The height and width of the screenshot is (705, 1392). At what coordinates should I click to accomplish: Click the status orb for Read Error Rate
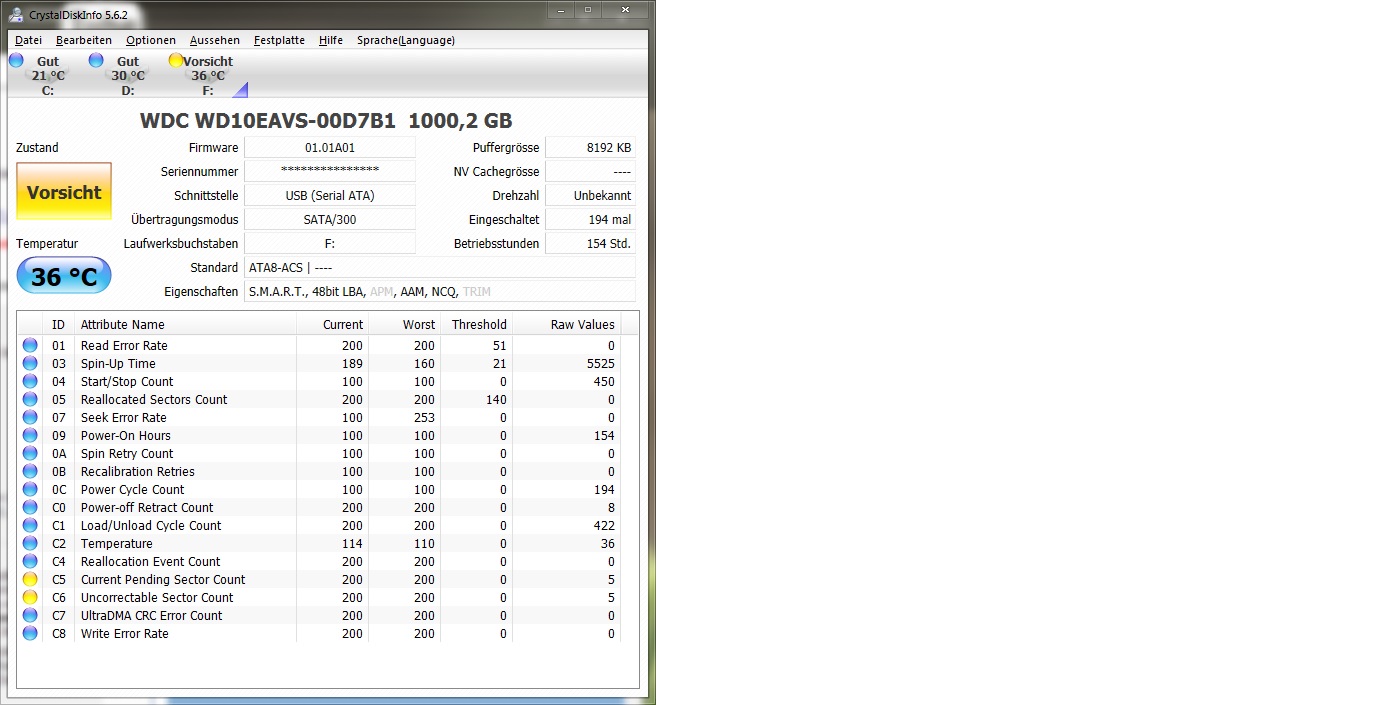point(30,345)
